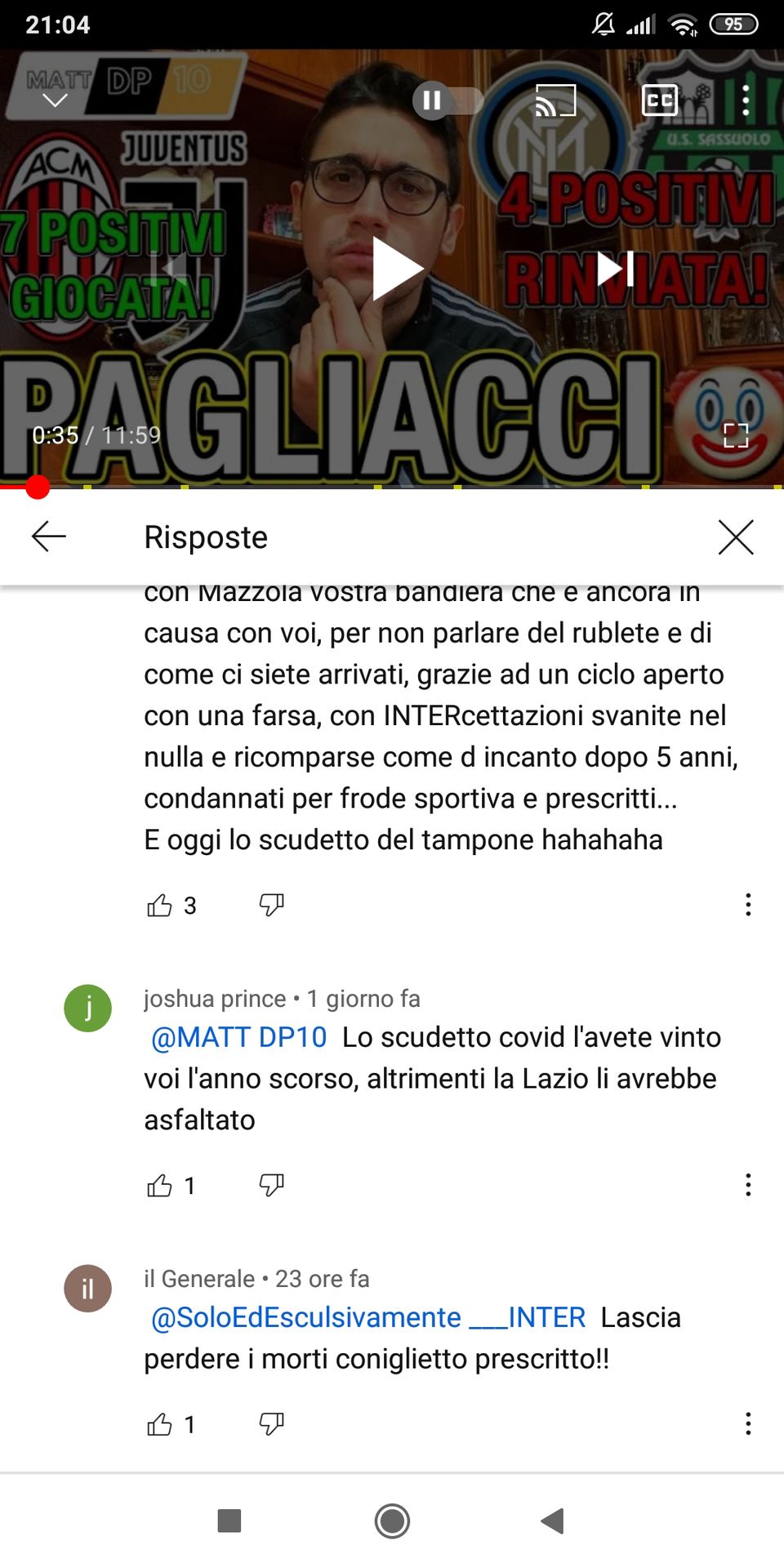The width and height of the screenshot is (784, 1568).
Task: Toggle the autoplay switch in video player
Action: pyautogui.click(x=448, y=100)
